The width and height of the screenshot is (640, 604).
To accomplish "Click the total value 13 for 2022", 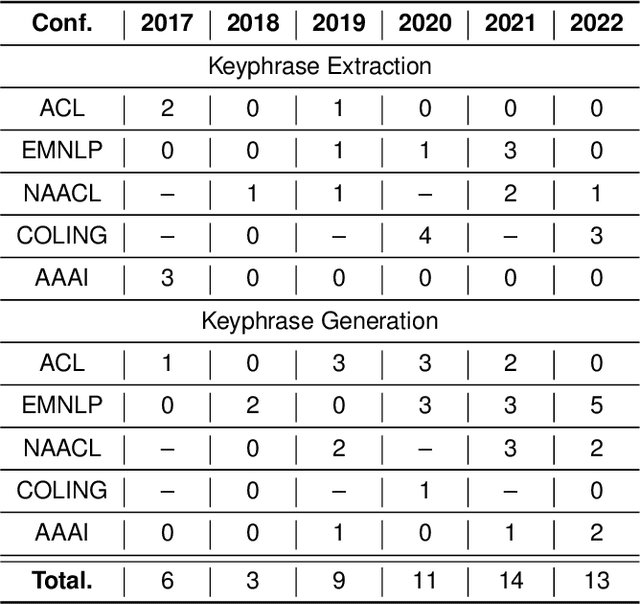I will [x=596, y=579].
